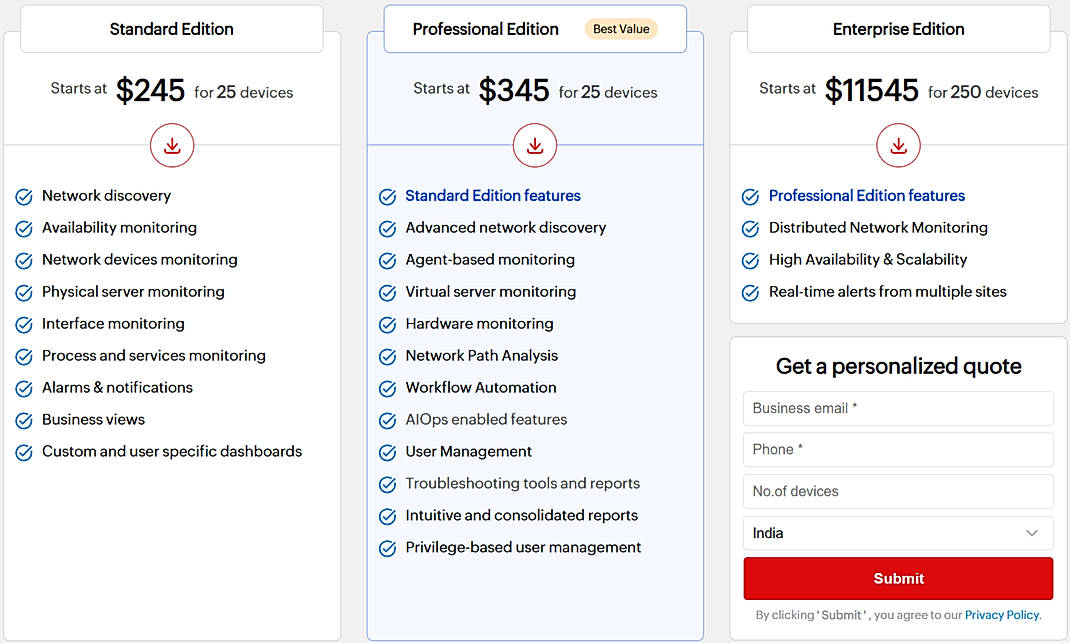Click the checkmark icon beside Network discovery
1070x643 pixels.
23,196
